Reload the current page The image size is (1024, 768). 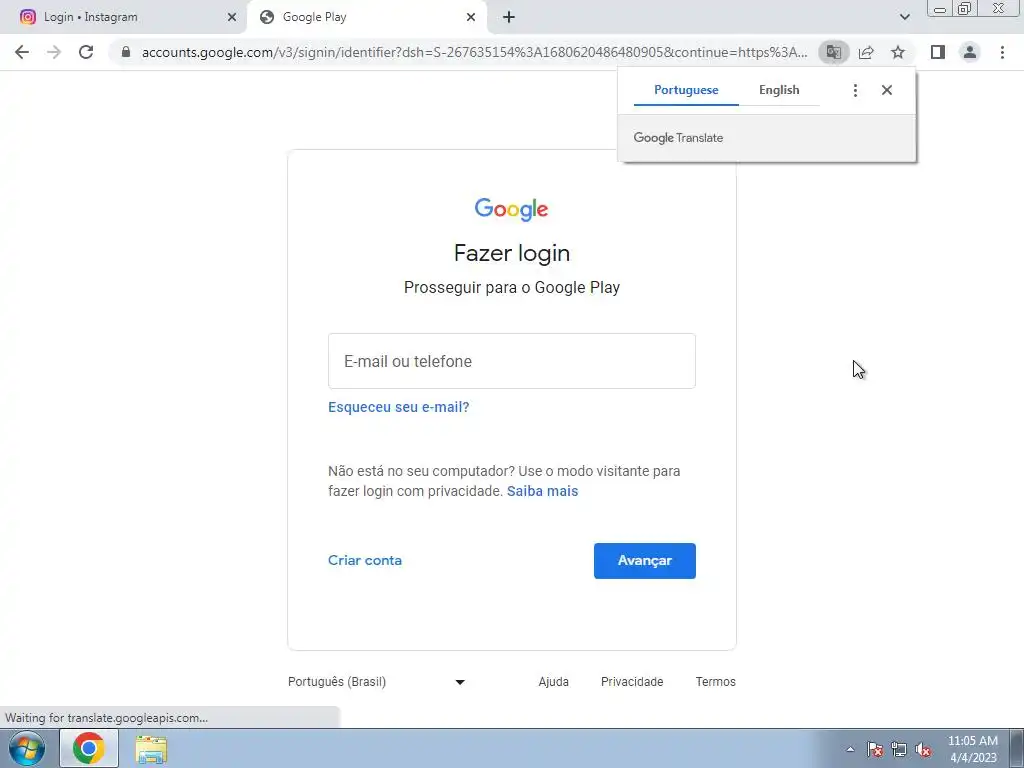click(86, 52)
